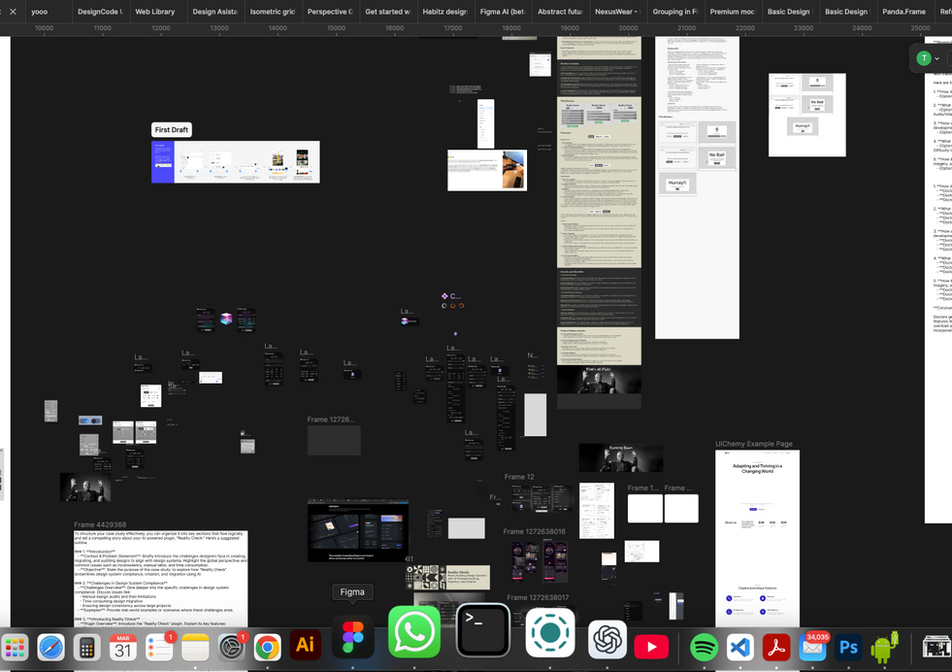Image resolution: width=952 pixels, height=672 pixels.
Task: Select the Frame 1272638017 label
Action: (538, 597)
